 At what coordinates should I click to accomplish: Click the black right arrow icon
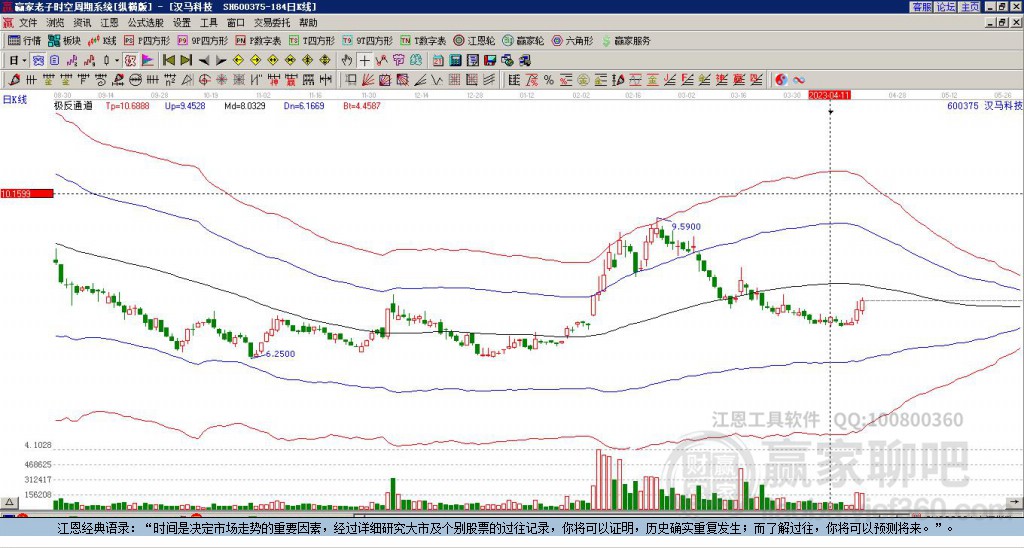tap(221, 60)
